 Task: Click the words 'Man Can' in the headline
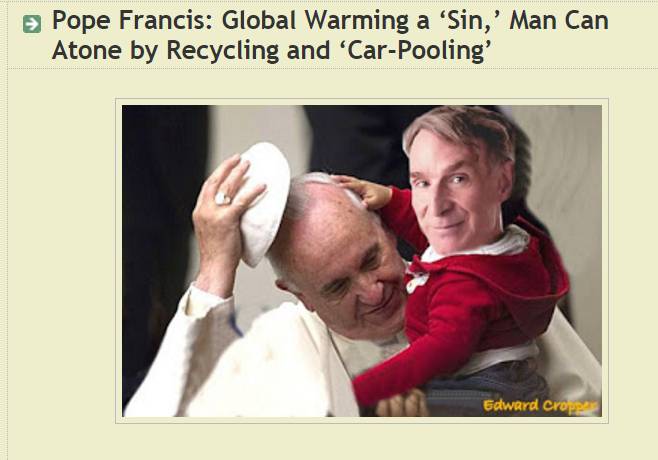[559, 20]
